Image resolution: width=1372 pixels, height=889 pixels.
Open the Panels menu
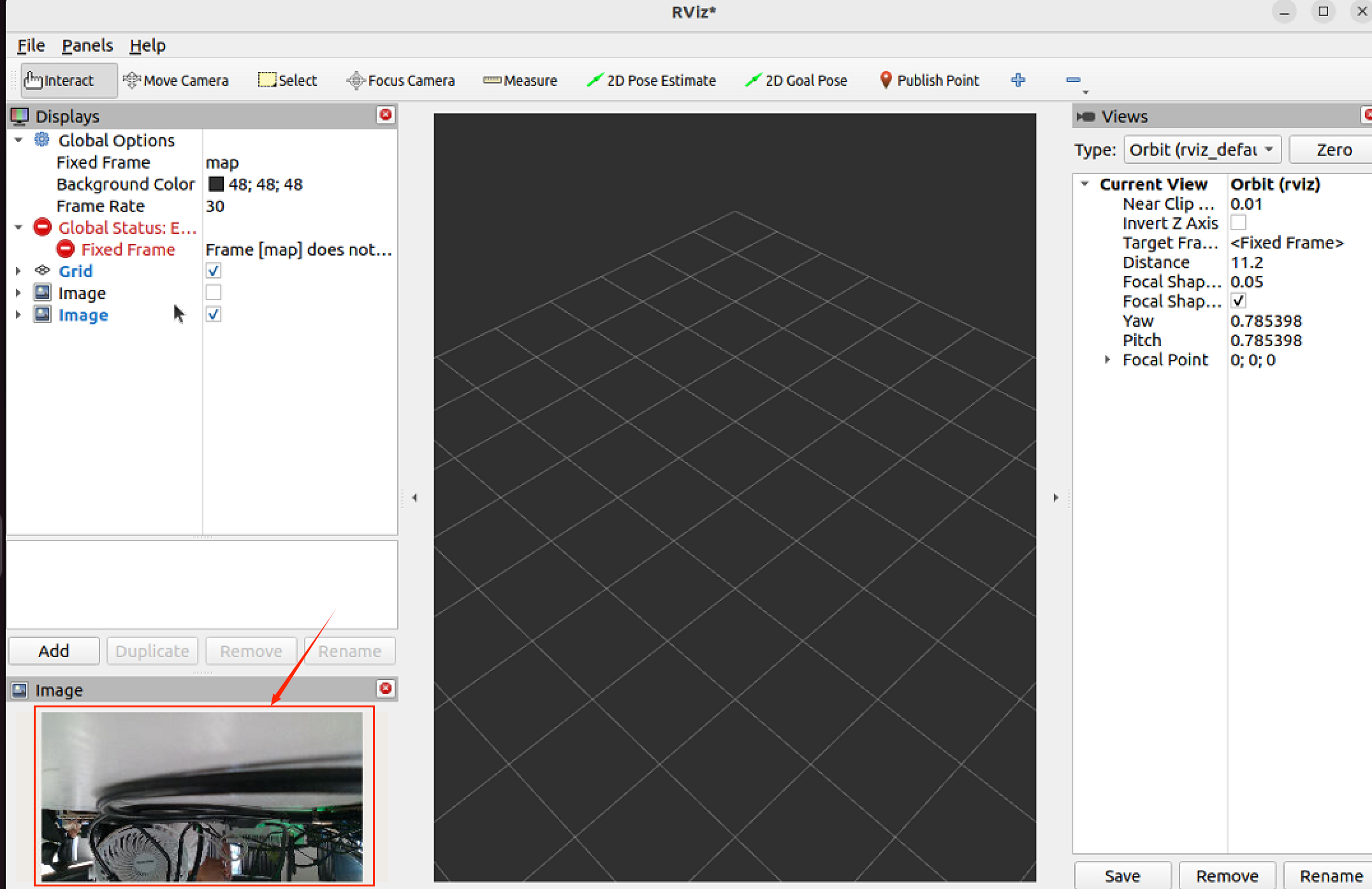pos(87,46)
